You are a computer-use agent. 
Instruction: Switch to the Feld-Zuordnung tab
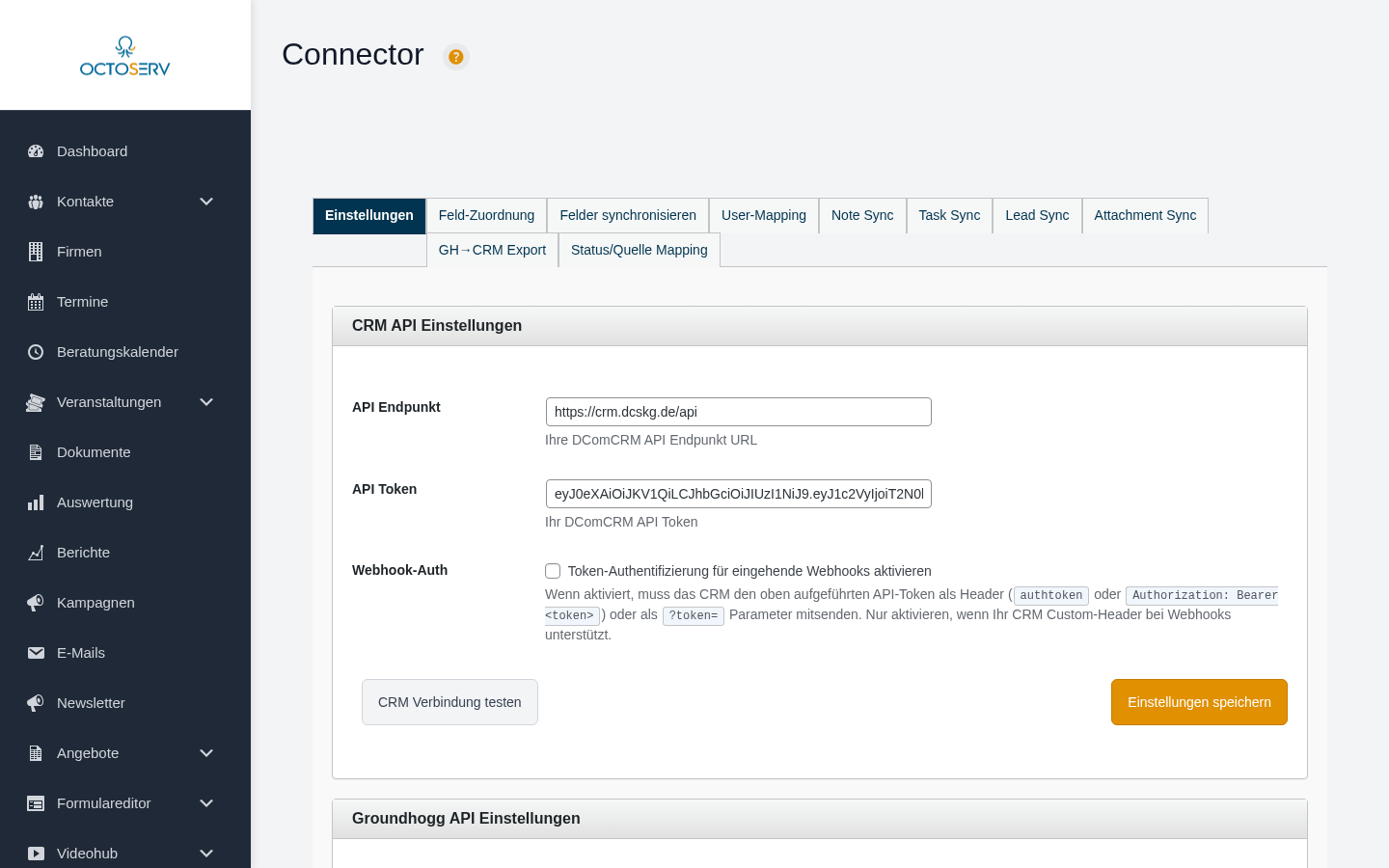(x=486, y=215)
